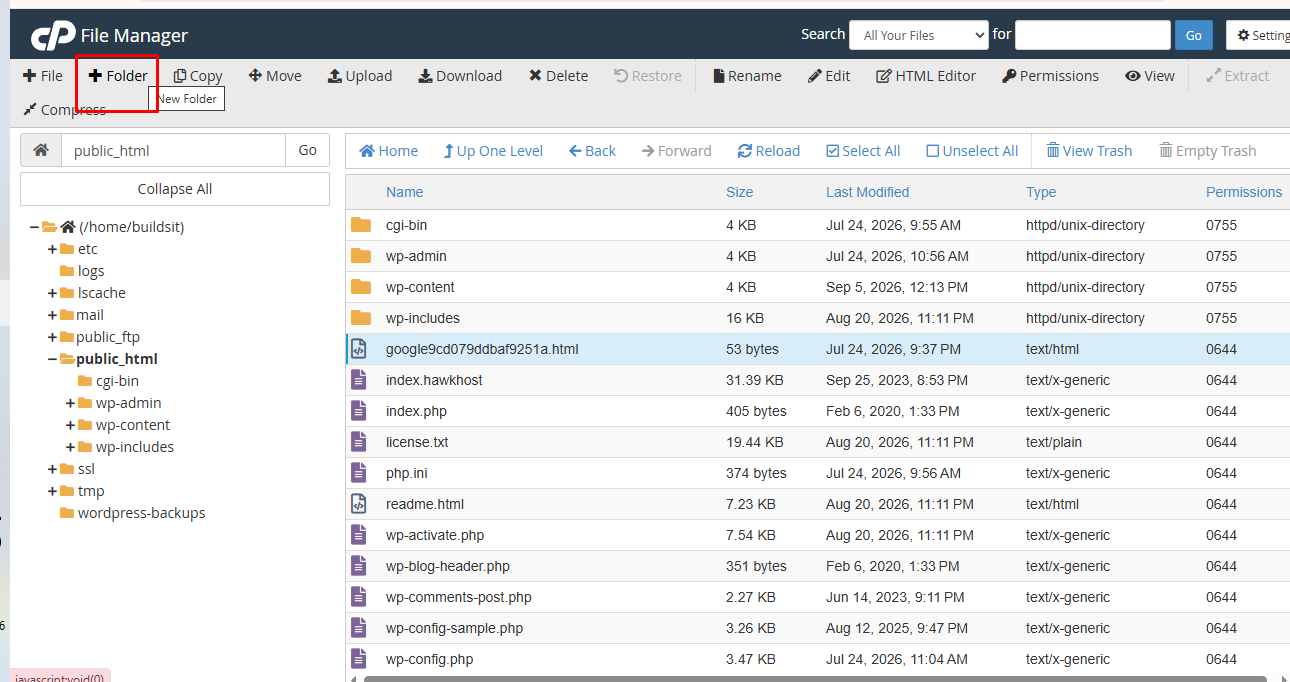Click the wp-config.php file icon
Viewport: 1290px width, 682px height.
click(x=359, y=659)
